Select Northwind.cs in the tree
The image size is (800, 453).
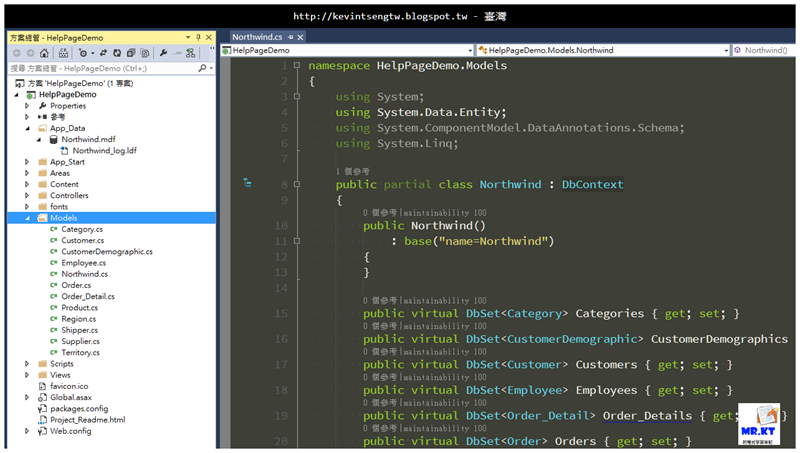[x=85, y=274]
